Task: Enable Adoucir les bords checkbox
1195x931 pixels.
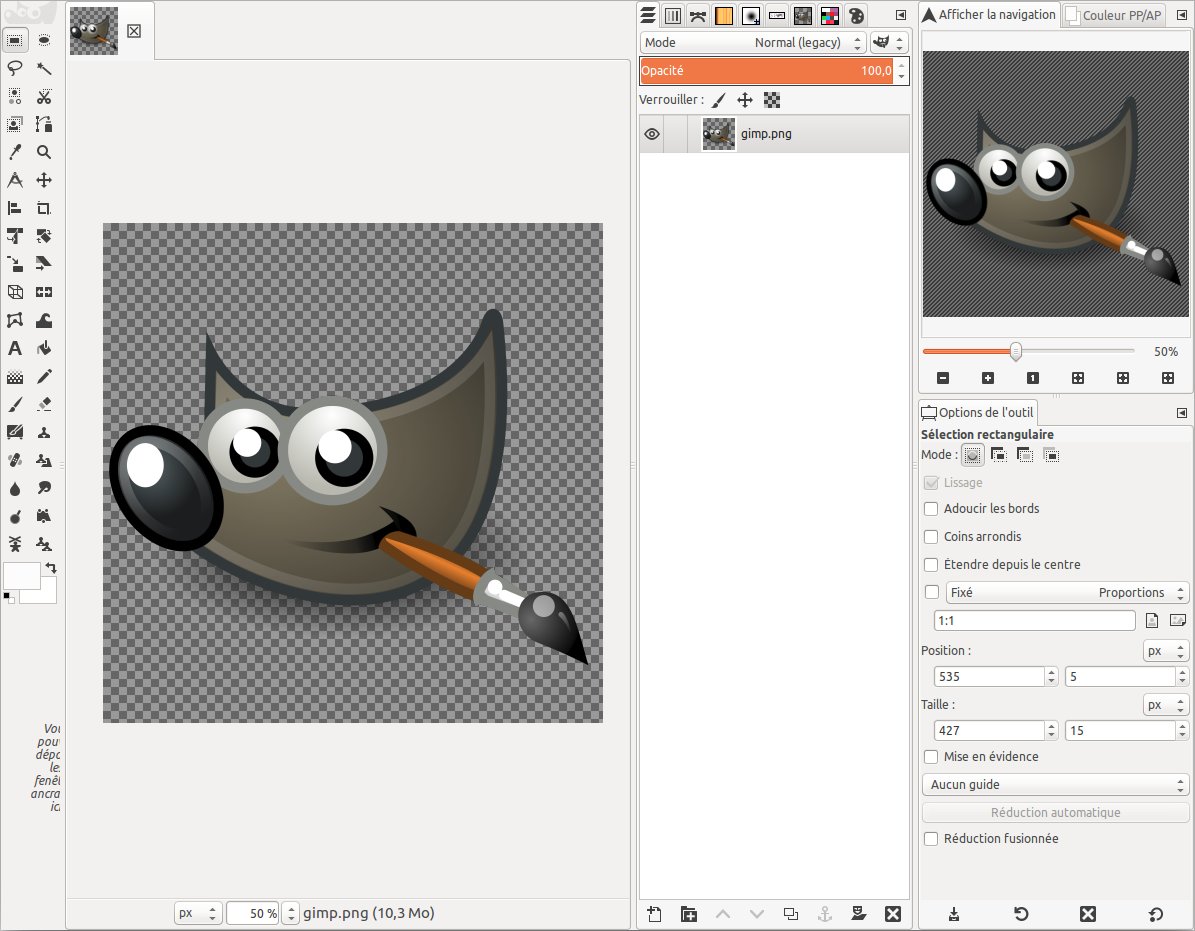Action: click(931, 509)
